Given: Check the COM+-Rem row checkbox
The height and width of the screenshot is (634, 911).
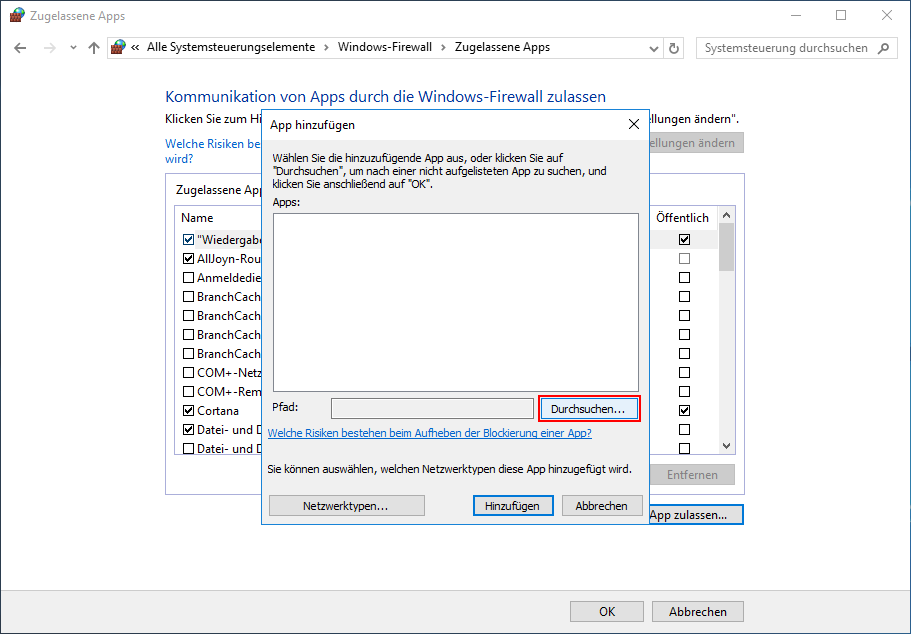Looking at the screenshot, I should point(188,392).
